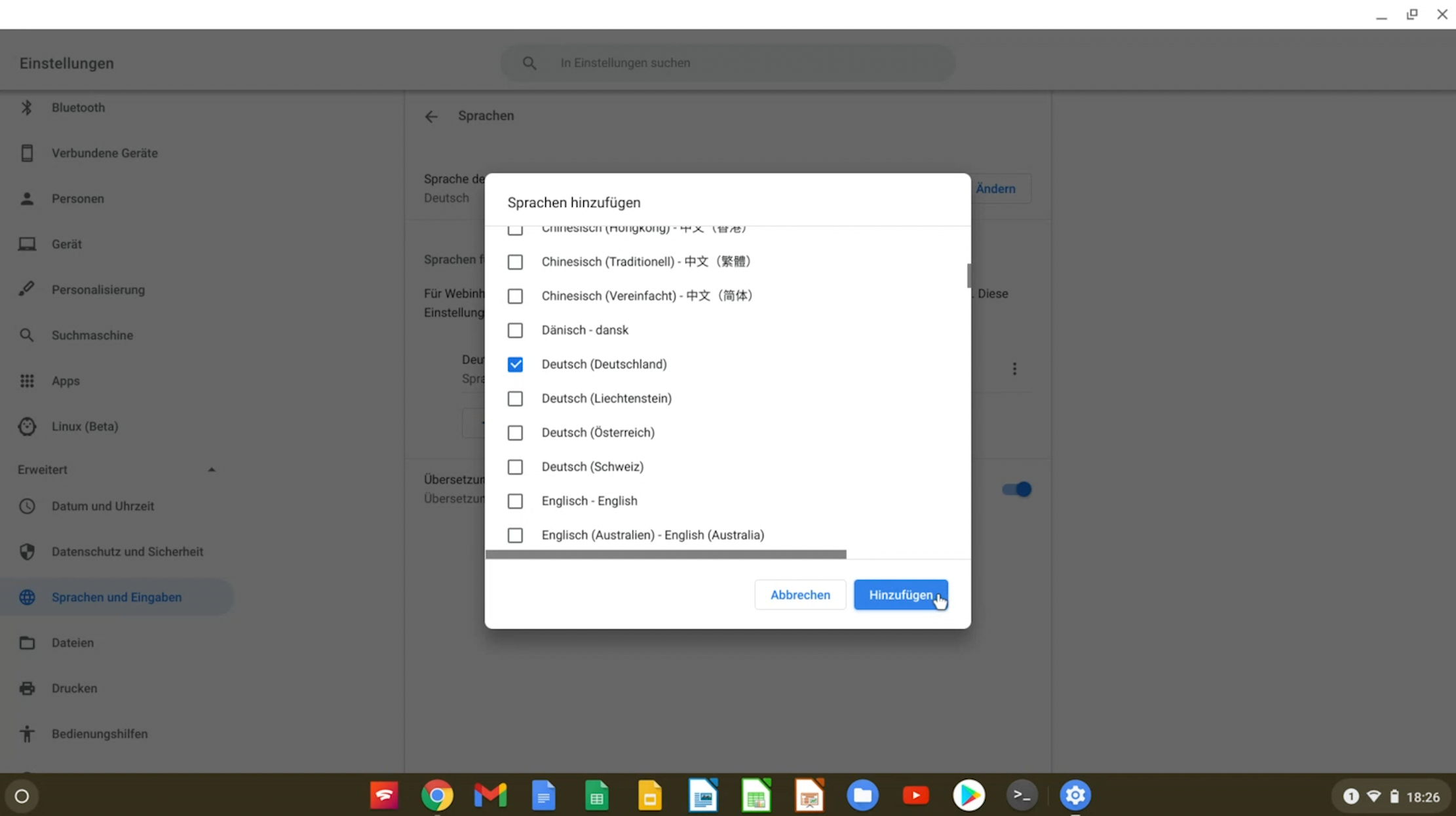This screenshot has width=1456, height=816.
Task: Check Englisch (Australien) checkbox
Action: pos(515,535)
